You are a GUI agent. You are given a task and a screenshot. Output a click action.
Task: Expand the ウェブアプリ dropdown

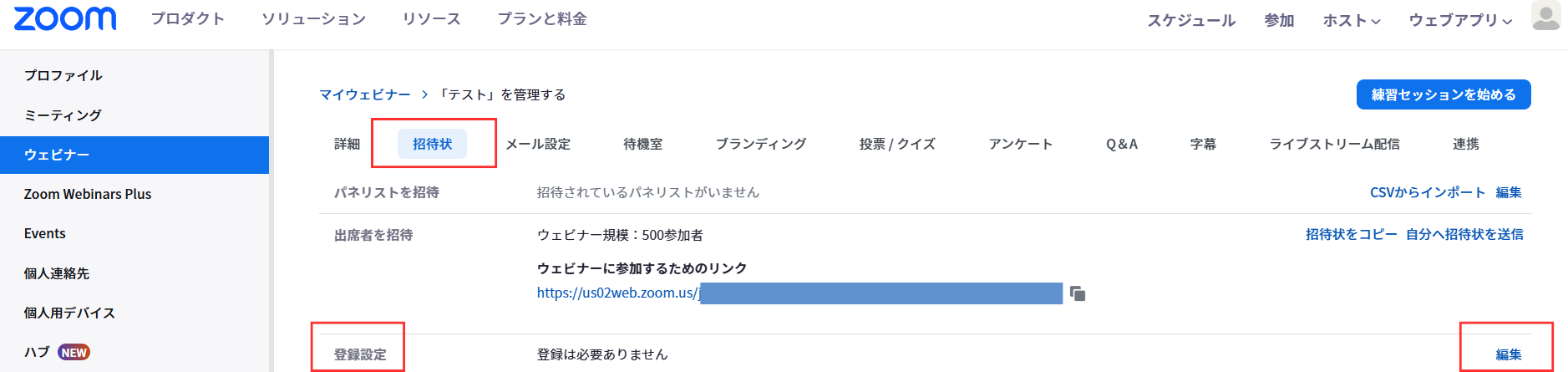(x=1460, y=20)
